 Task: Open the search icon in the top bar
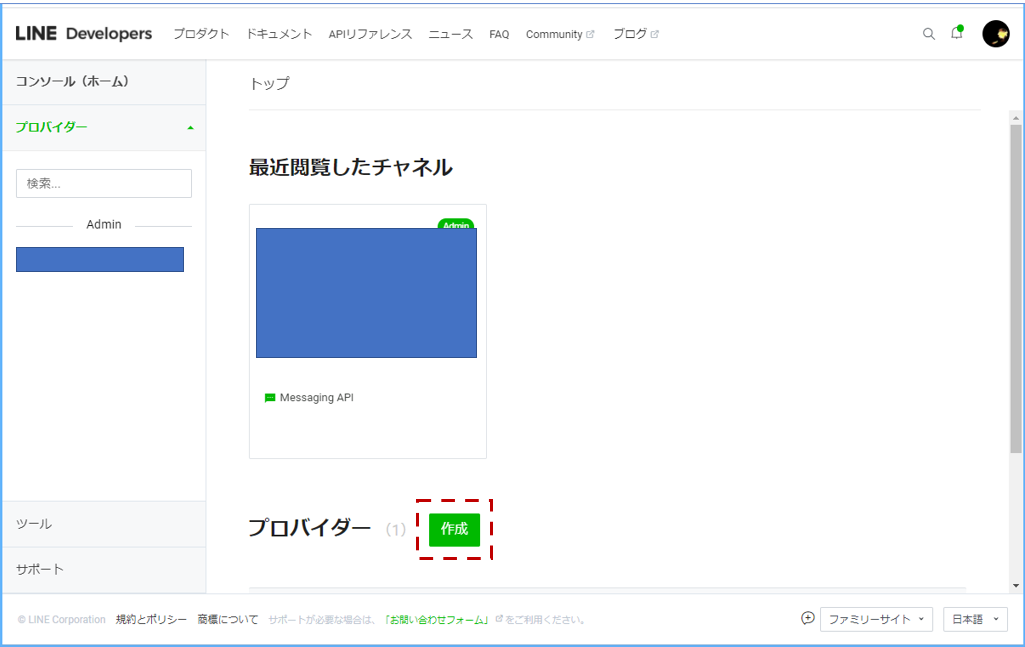coord(929,33)
